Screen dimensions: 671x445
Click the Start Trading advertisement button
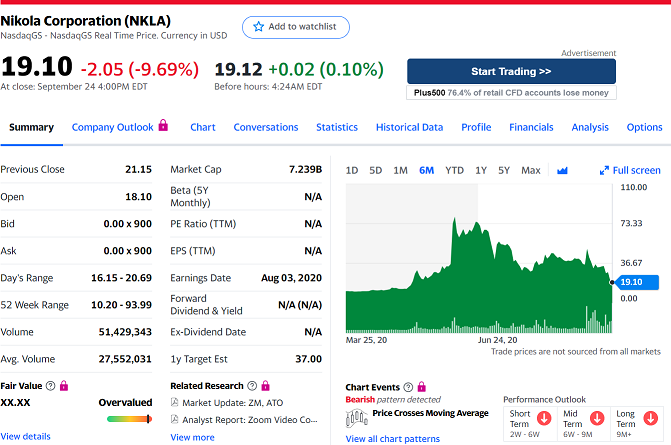coord(511,71)
